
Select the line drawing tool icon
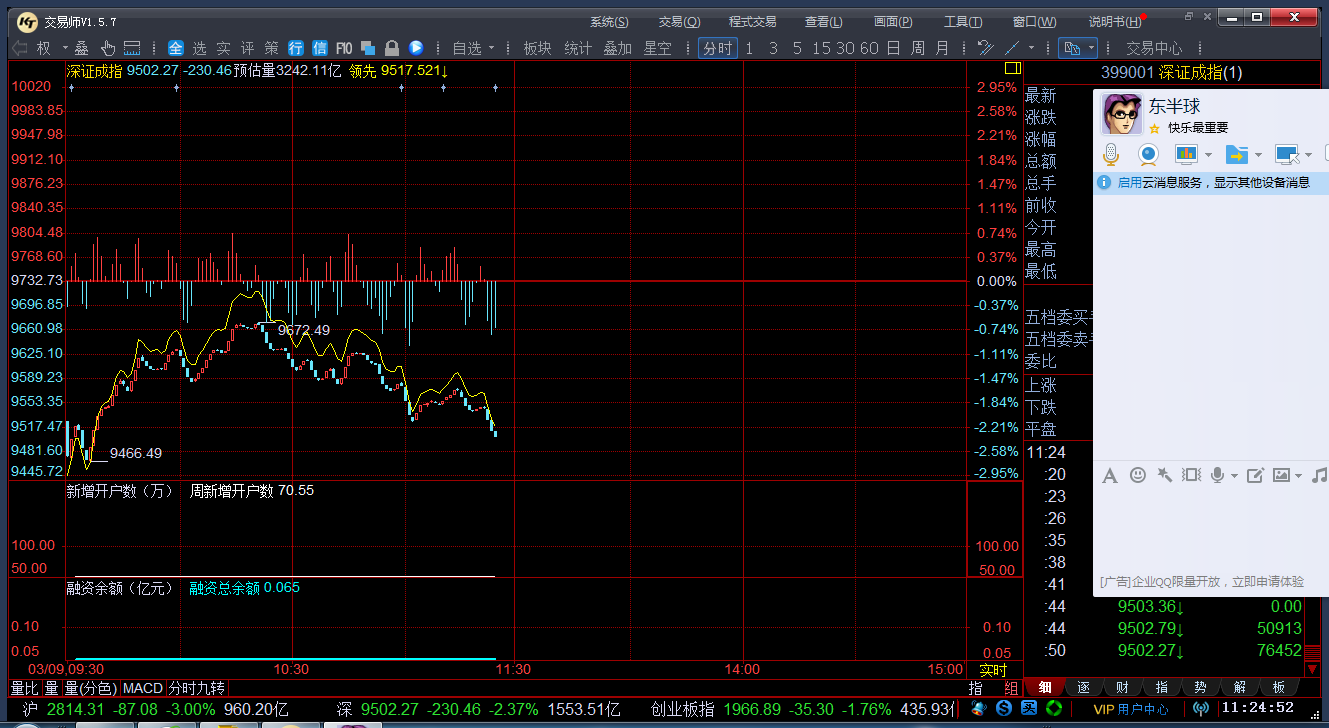(x=1012, y=48)
